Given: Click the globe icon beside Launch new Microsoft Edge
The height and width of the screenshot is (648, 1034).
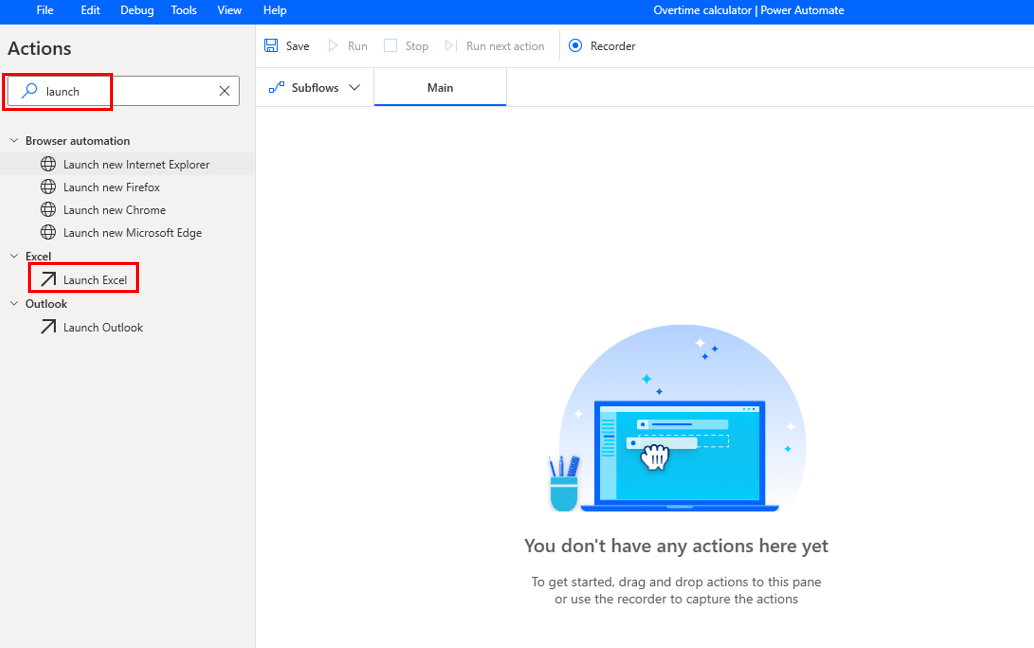Looking at the screenshot, I should coord(48,232).
